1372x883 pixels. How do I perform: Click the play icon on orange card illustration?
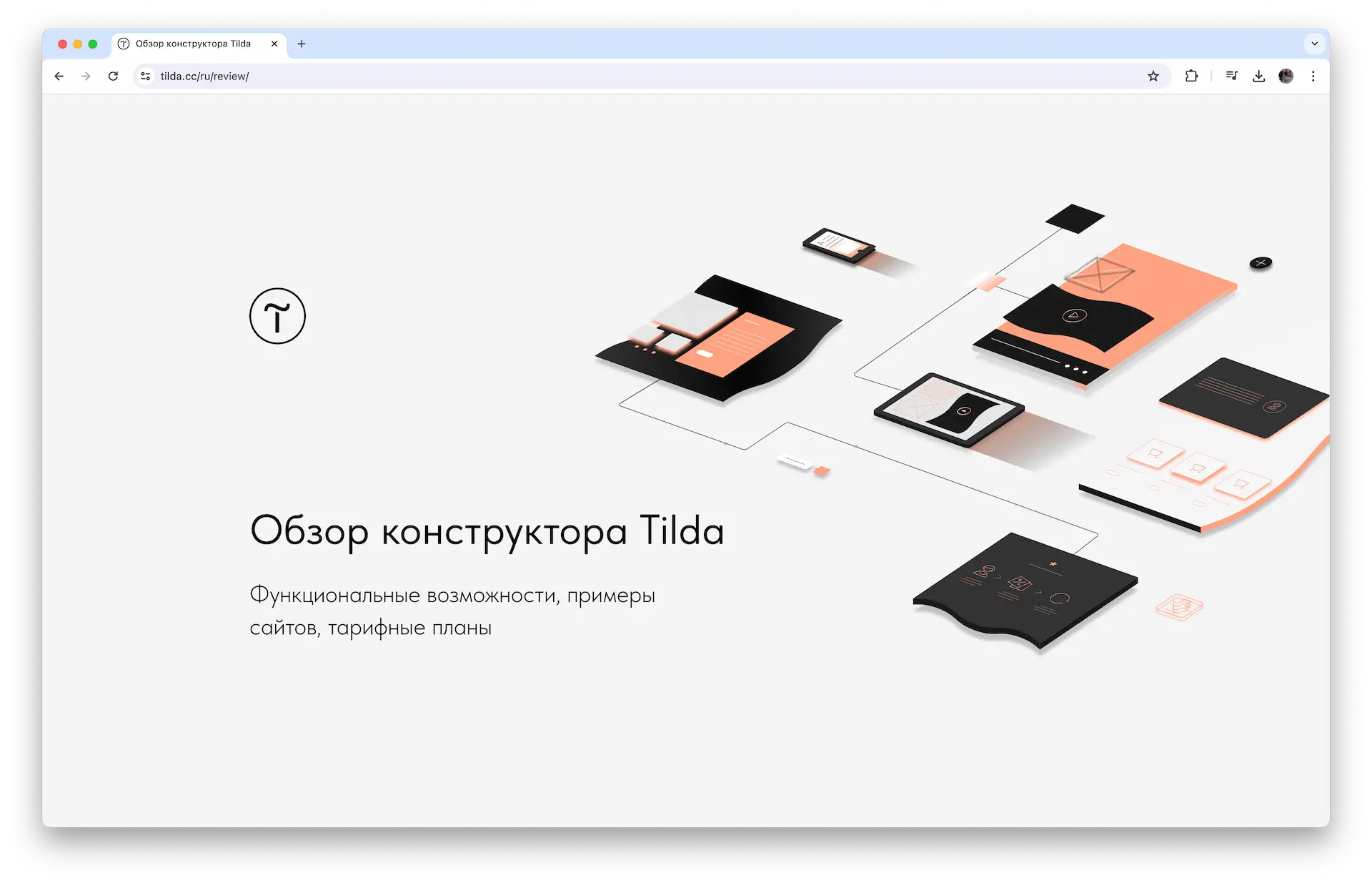[1074, 315]
